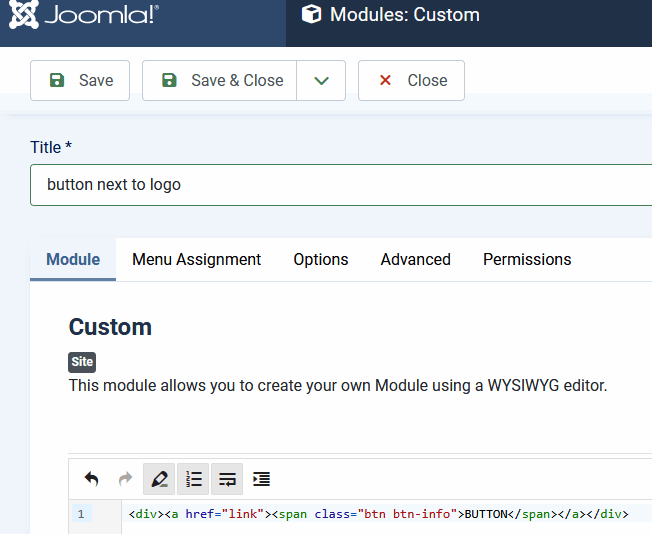Expand the save options dropdown chevron
The height and width of the screenshot is (534, 652).
tap(321, 81)
